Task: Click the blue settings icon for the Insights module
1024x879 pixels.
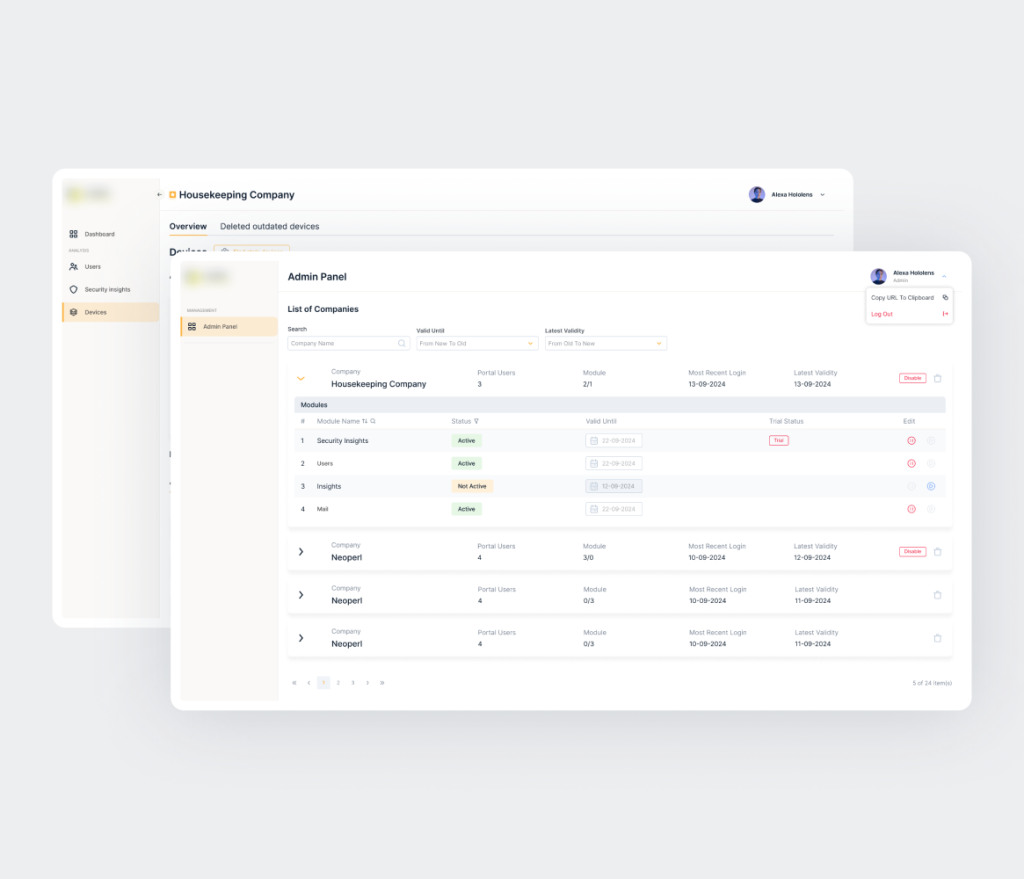Action: point(931,486)
